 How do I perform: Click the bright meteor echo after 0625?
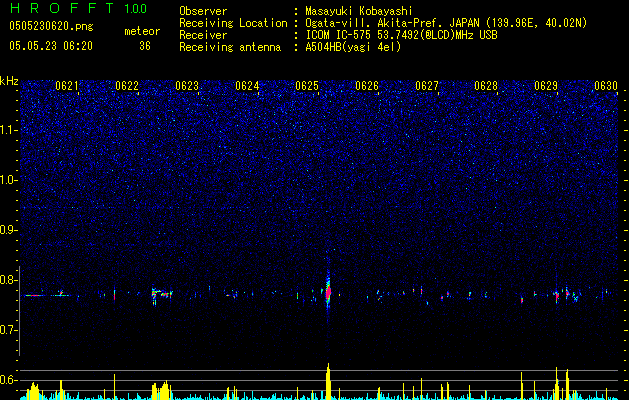tap(328, 292)
